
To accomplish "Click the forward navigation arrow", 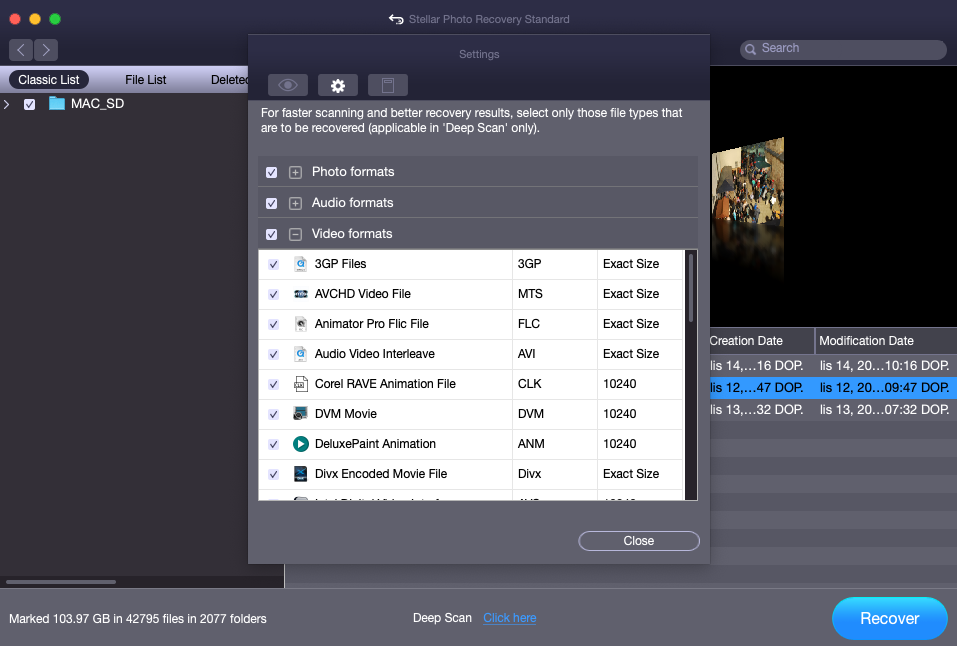I will tap(46, 49).
